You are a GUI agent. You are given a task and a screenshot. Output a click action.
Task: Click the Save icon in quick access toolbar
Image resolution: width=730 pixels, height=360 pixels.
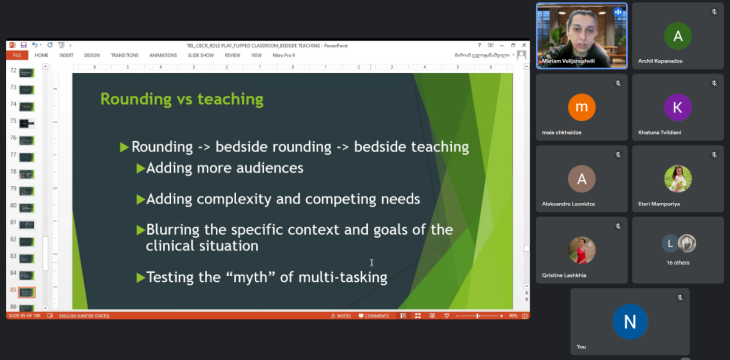pyautogui.click(x=24, y=45)
